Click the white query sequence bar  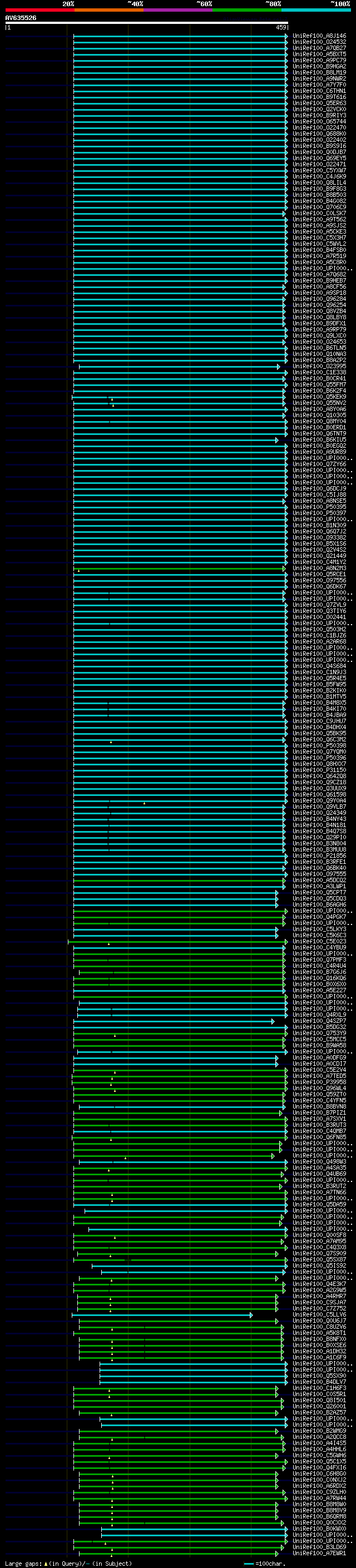click(x=147, y=22)
